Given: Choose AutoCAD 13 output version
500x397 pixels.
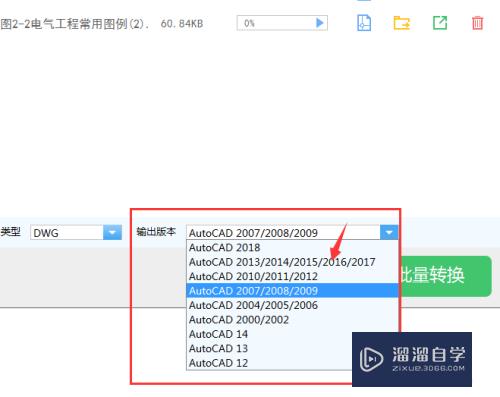Looking at the screenshot, I should 269,348.
